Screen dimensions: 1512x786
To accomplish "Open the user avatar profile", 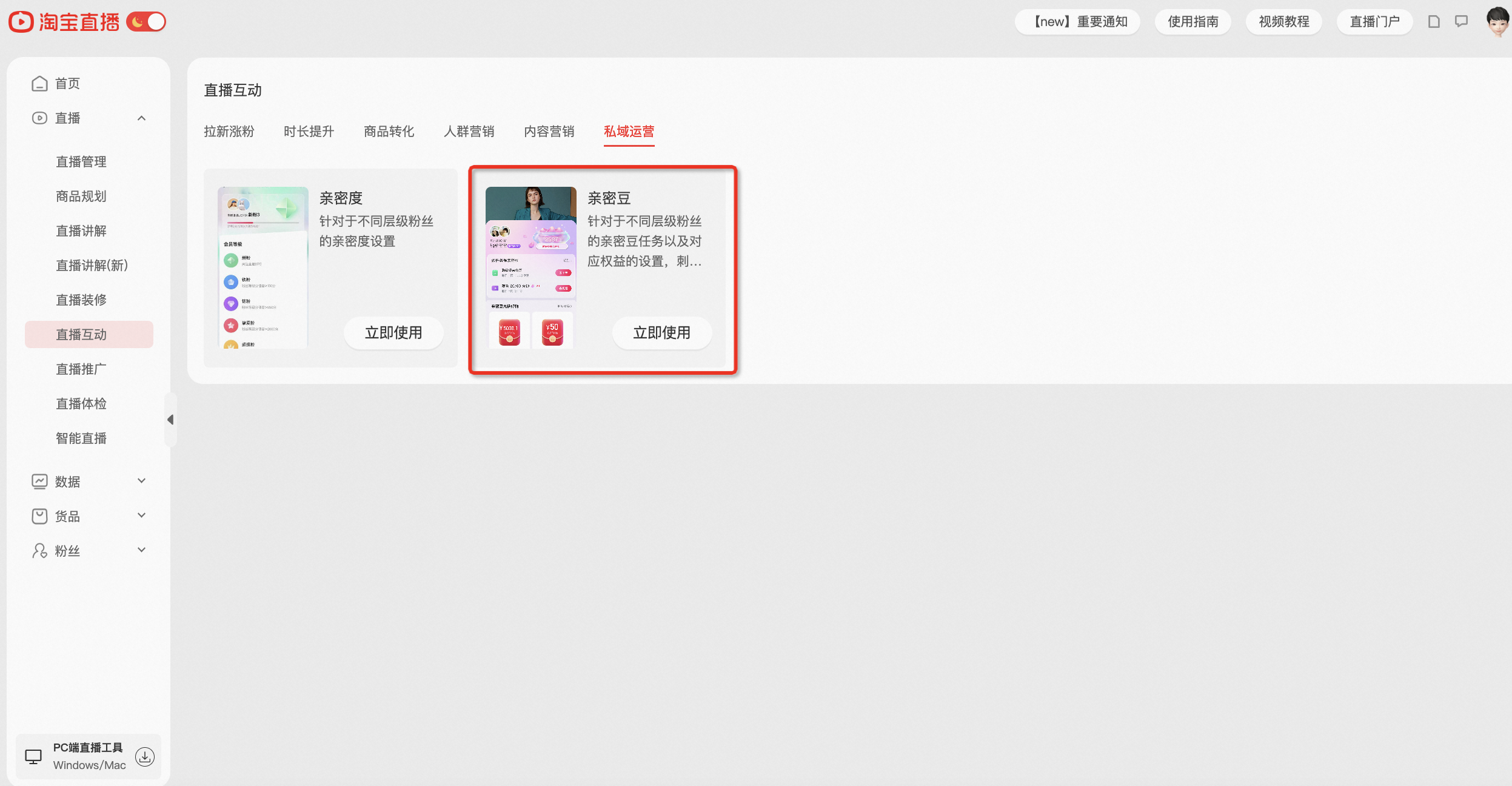I will tap(1497, 22).
